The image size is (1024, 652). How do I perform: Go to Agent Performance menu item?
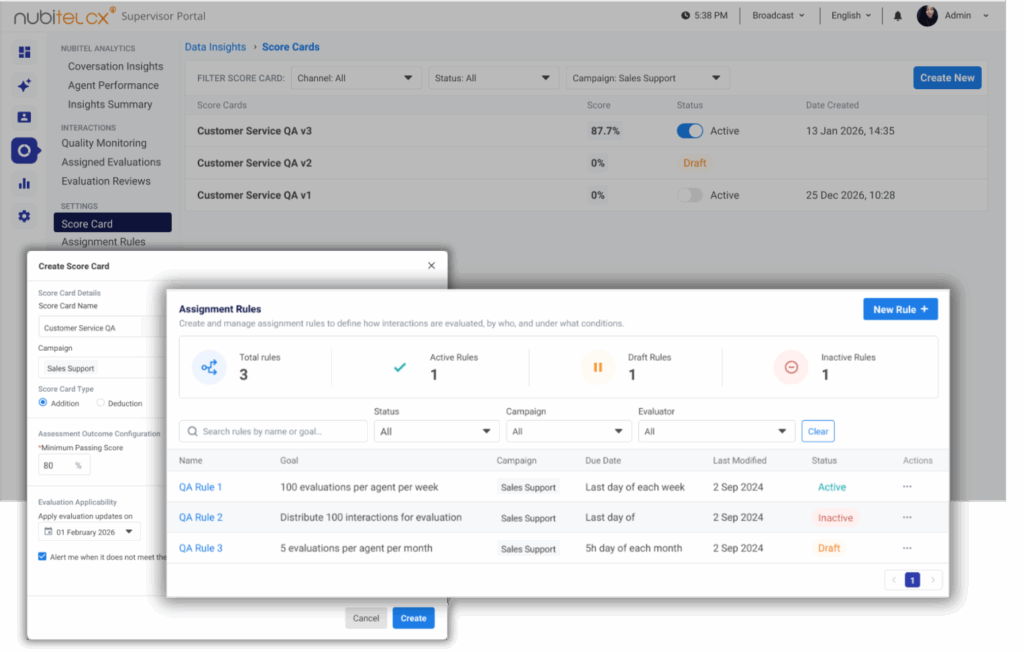113,85
